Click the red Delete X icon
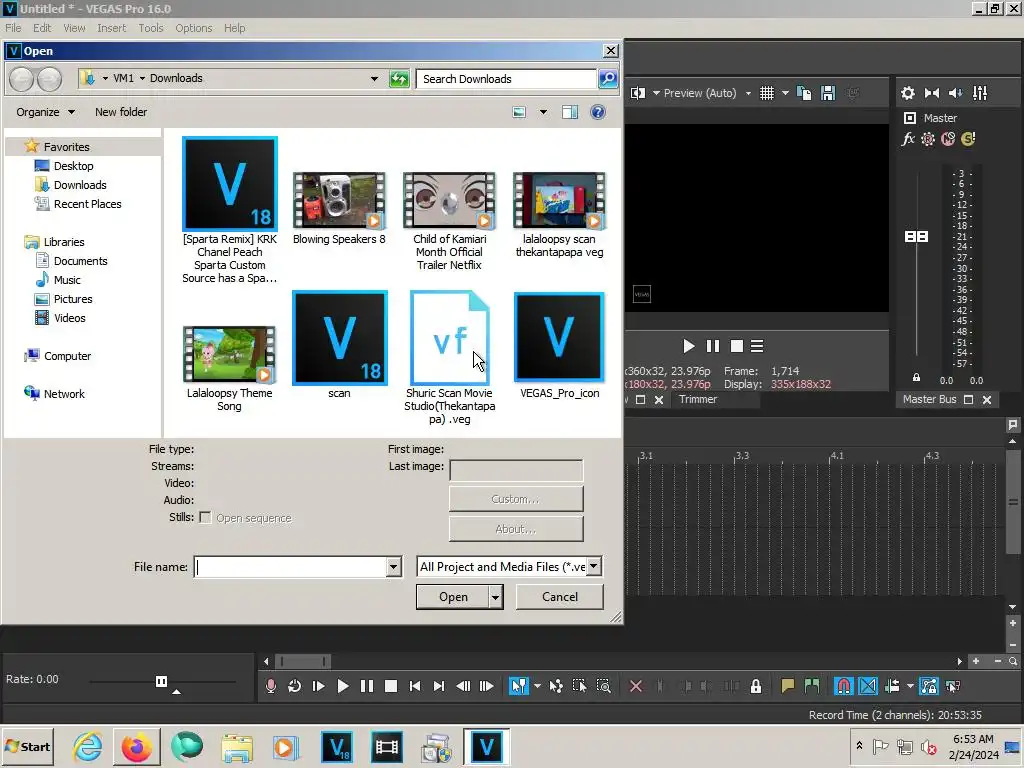The width and height of the screenshot is (1024, 768). pyautogui.click(x=635, y=686)
